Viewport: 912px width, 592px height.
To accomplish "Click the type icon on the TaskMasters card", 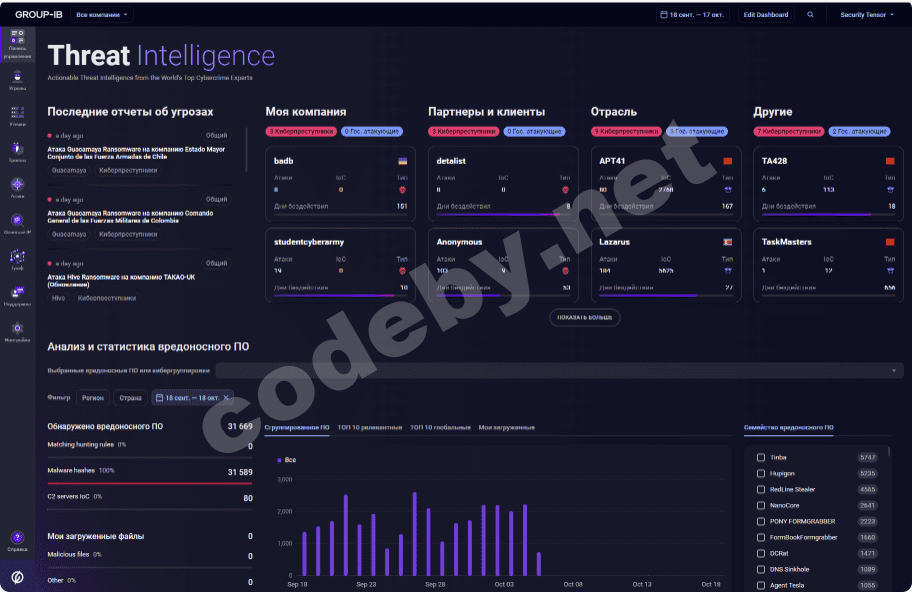I will click(890, 271).
